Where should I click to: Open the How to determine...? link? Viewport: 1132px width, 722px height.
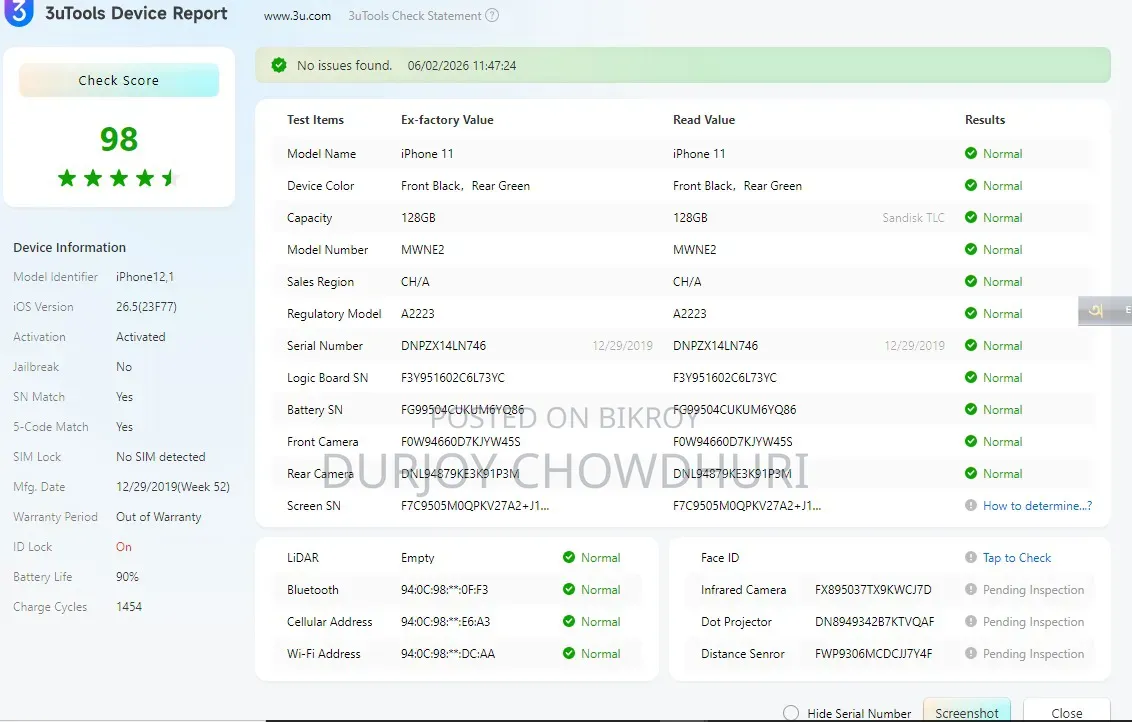pyautogui.click(x=1037, y=505)
